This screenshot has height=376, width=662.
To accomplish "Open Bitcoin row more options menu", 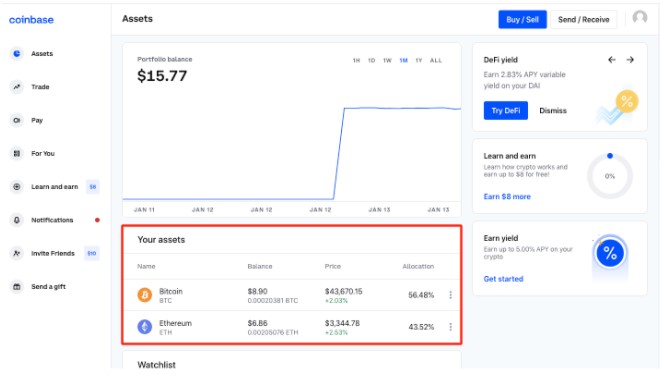I will click(450, 295).
